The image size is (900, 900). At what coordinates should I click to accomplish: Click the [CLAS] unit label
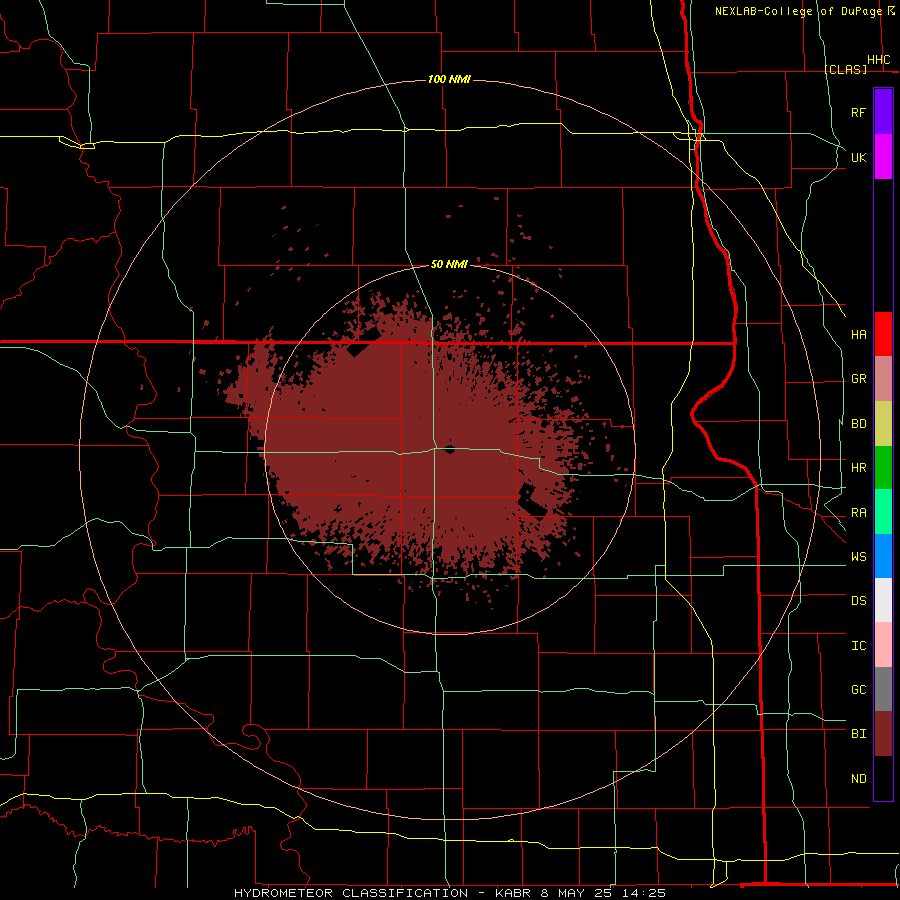pyautogui.click(x=845, y=69)
